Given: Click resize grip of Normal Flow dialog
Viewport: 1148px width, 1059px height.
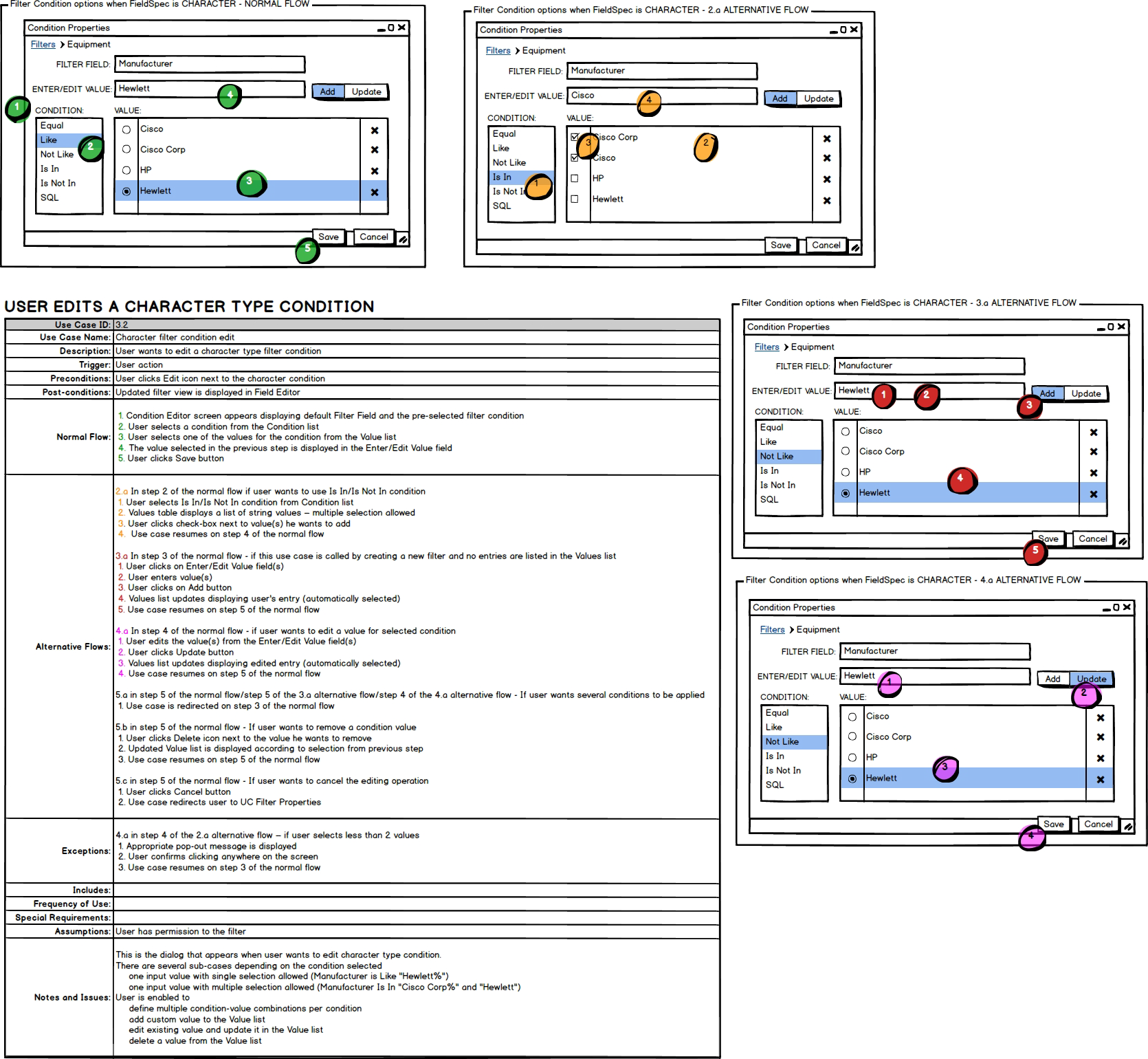Looking at the screenshot, I should tap(404, 239).
